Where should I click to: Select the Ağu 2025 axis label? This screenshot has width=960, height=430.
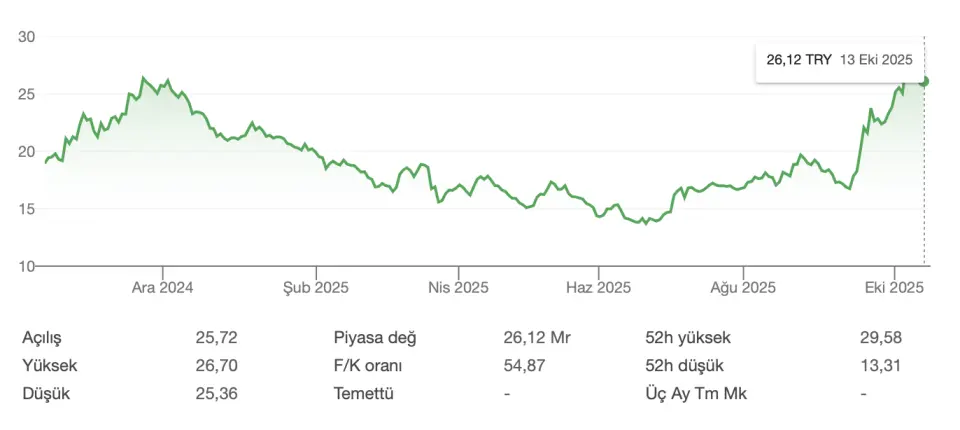tap(743, 288)
